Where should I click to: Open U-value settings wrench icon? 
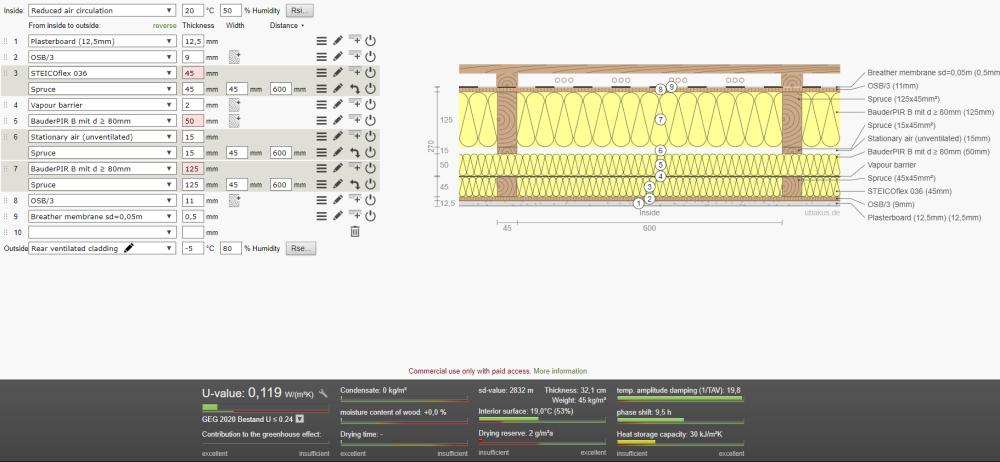click(323, 394)
